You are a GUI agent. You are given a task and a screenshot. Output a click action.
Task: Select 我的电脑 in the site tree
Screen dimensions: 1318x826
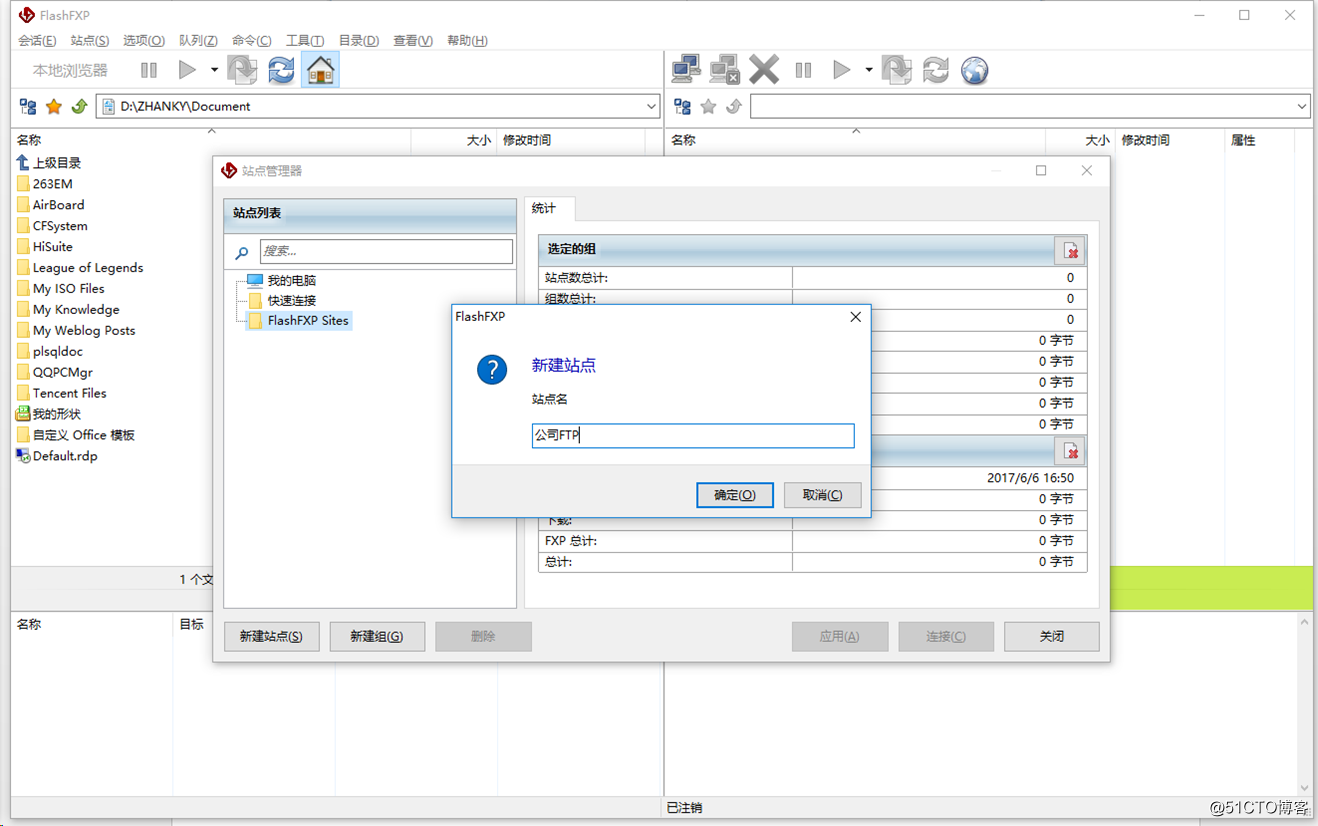pos(291,280)
